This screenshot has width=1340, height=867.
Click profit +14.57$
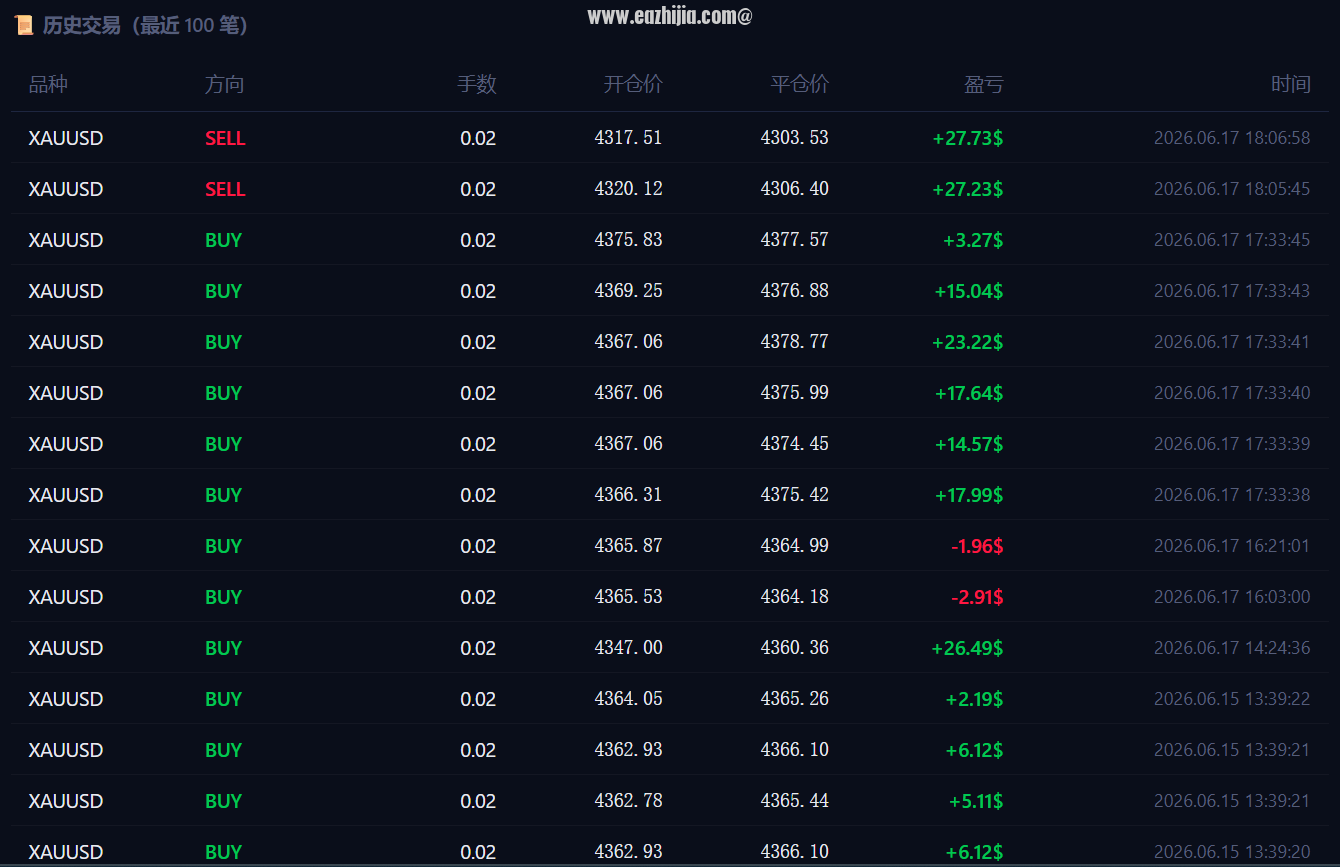969,444
